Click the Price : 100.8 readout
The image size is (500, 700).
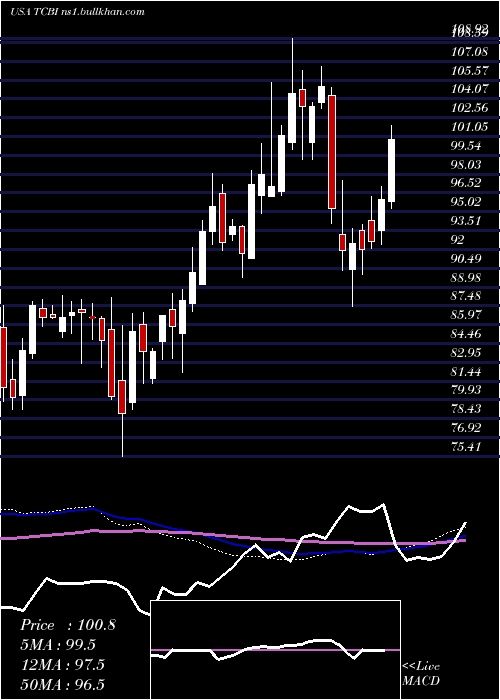(68, 625)
